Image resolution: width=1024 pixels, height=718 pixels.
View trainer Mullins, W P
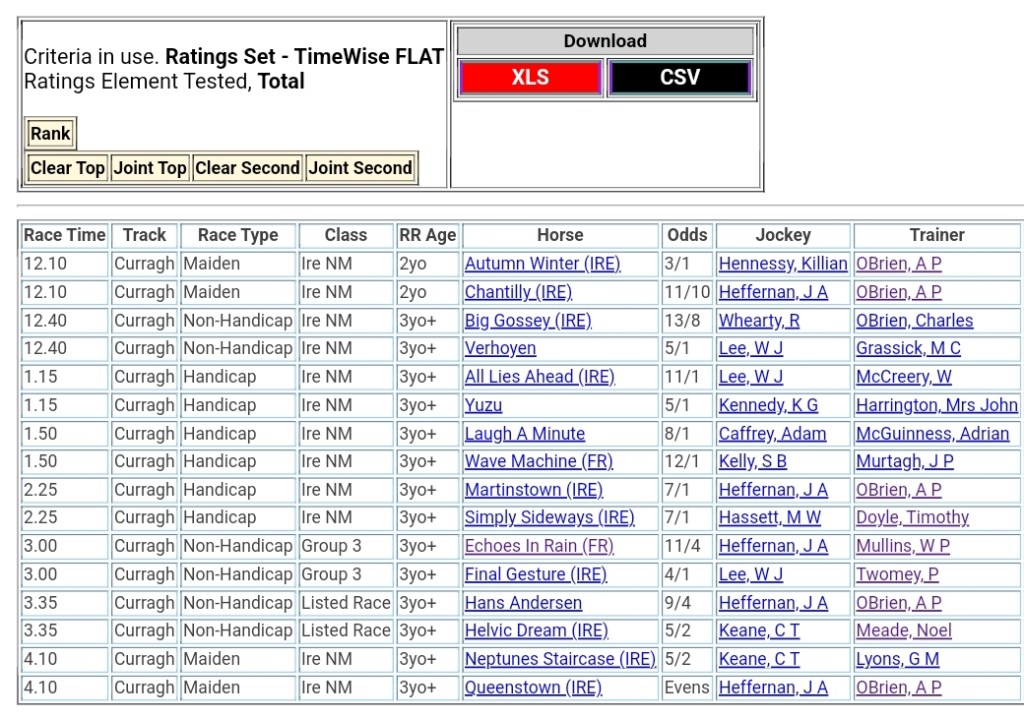[x=902, y=546]
